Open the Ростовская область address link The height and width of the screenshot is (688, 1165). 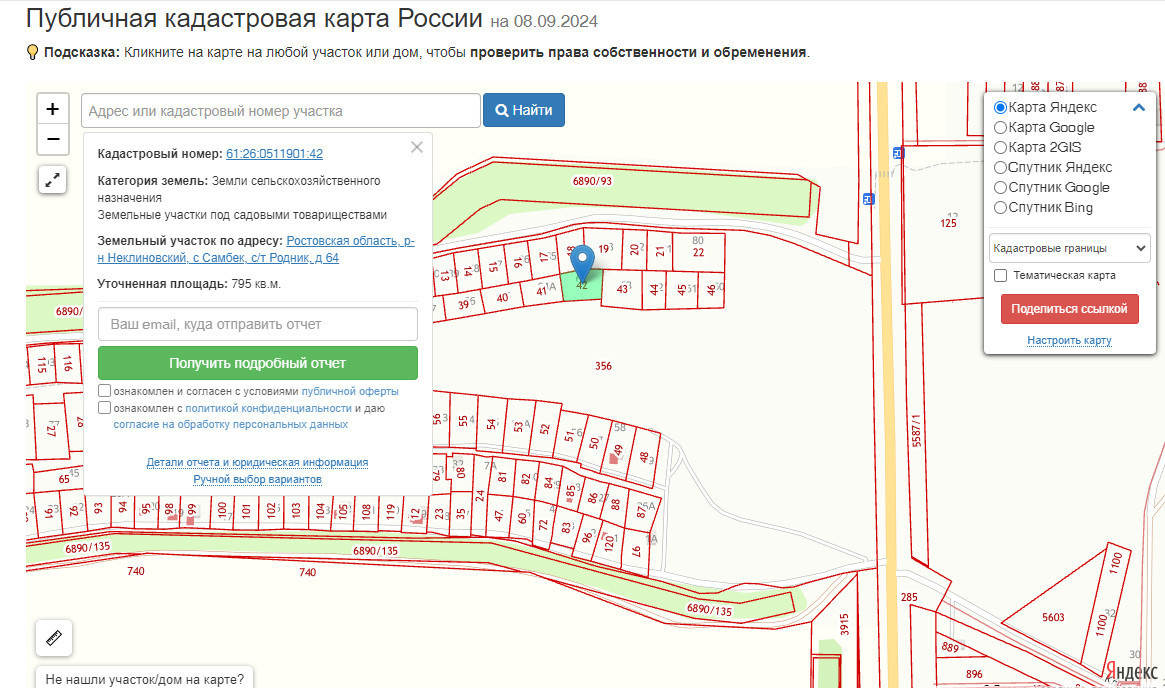[x=256, y=249]
